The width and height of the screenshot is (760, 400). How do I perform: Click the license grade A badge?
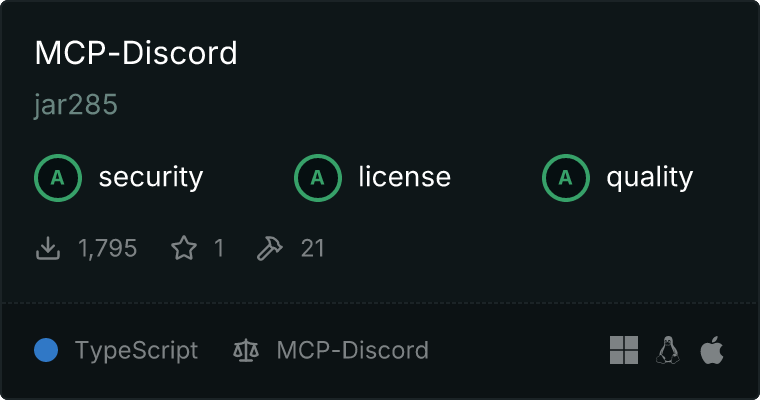coord(318,178)
